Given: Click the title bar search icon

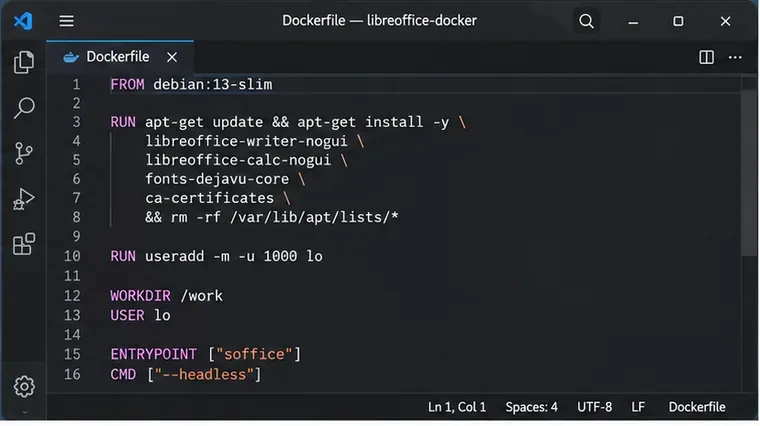Looking at the screenshot, I should click(586, 21).
